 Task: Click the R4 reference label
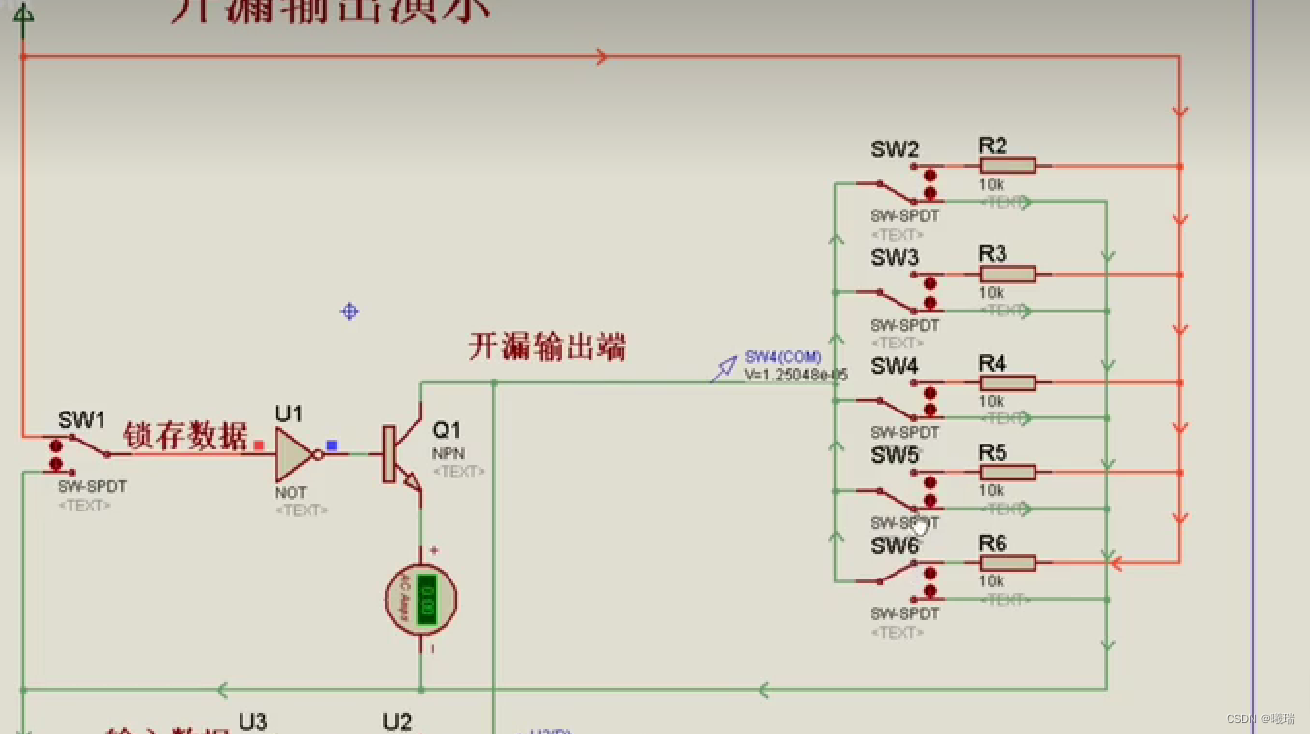(992, 363)
